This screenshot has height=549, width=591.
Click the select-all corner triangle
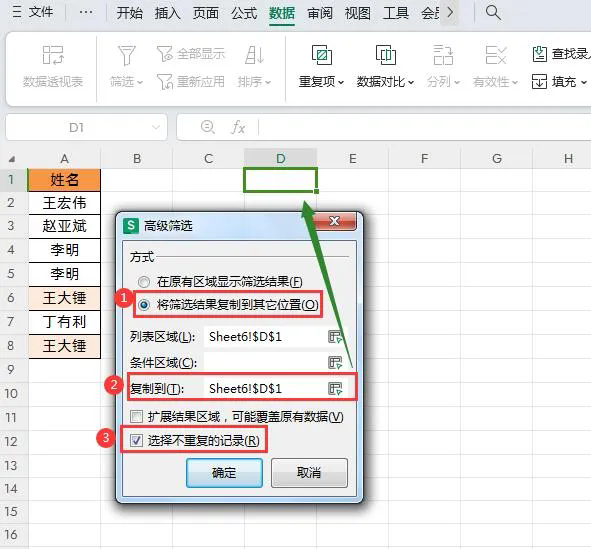pos(12,159)
